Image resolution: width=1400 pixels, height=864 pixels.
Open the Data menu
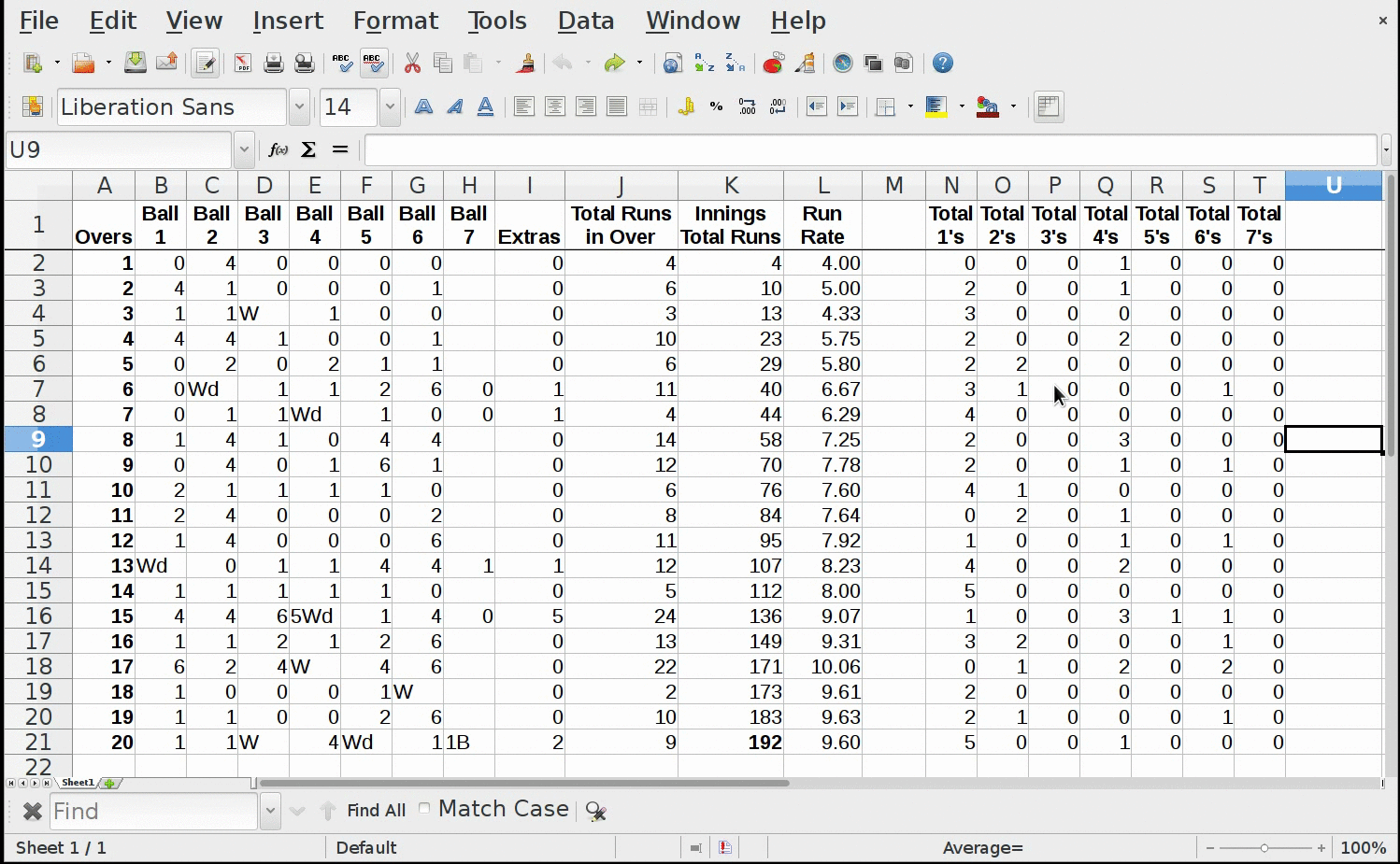(586, 21)
